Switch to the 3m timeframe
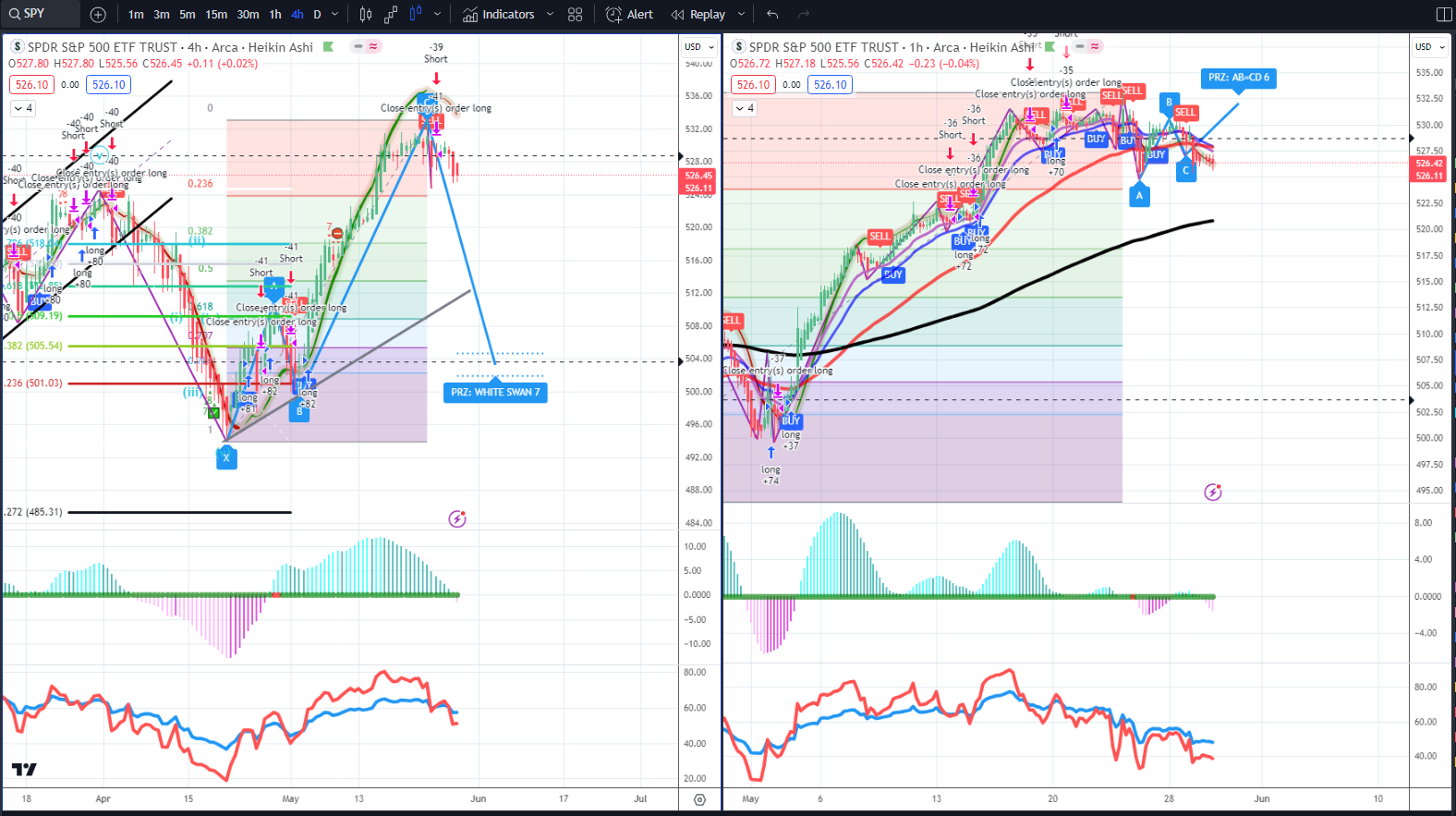1456x816 pixels. [x=162, y=15]
